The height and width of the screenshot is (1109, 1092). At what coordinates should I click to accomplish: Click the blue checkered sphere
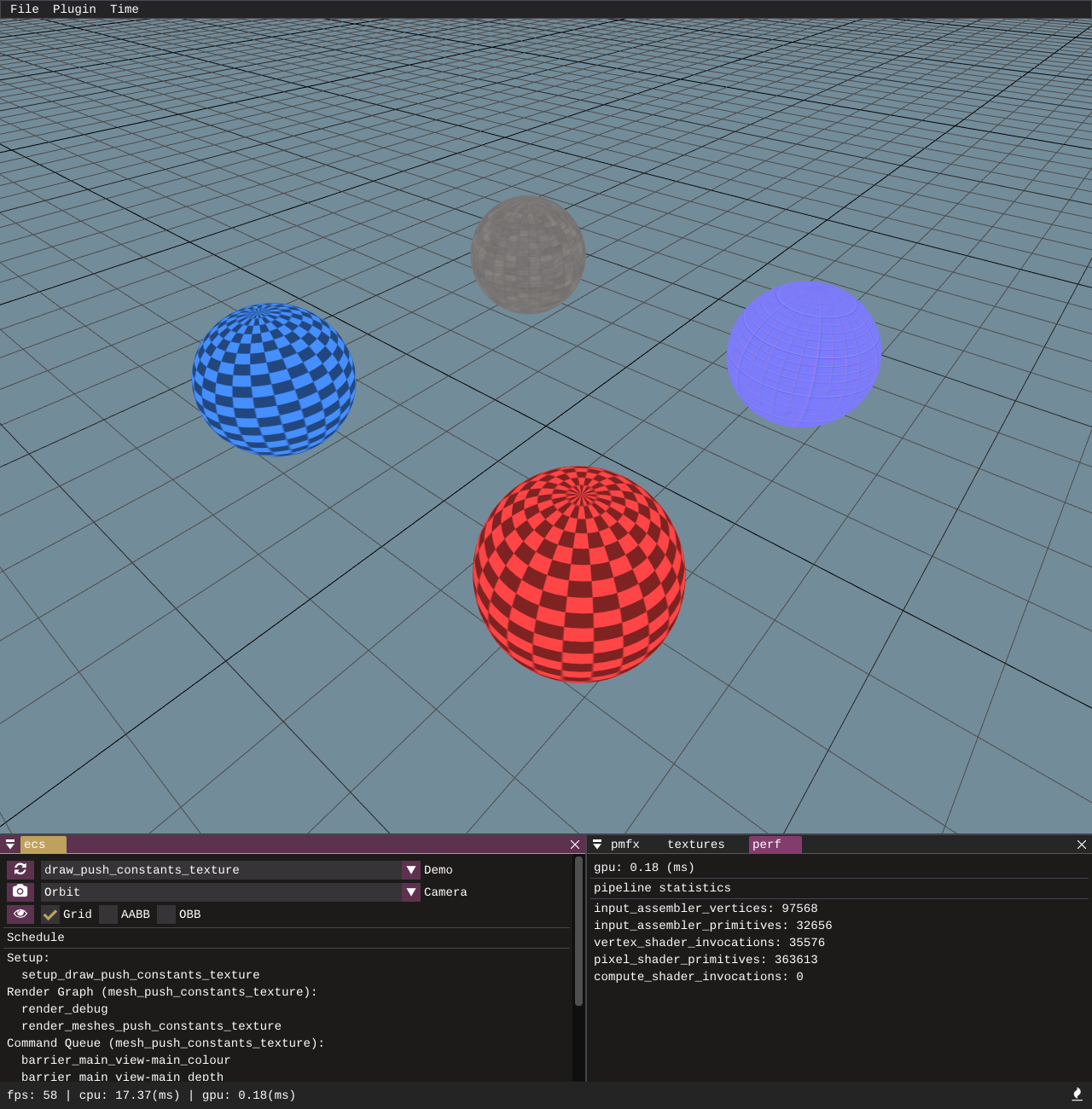274,380
